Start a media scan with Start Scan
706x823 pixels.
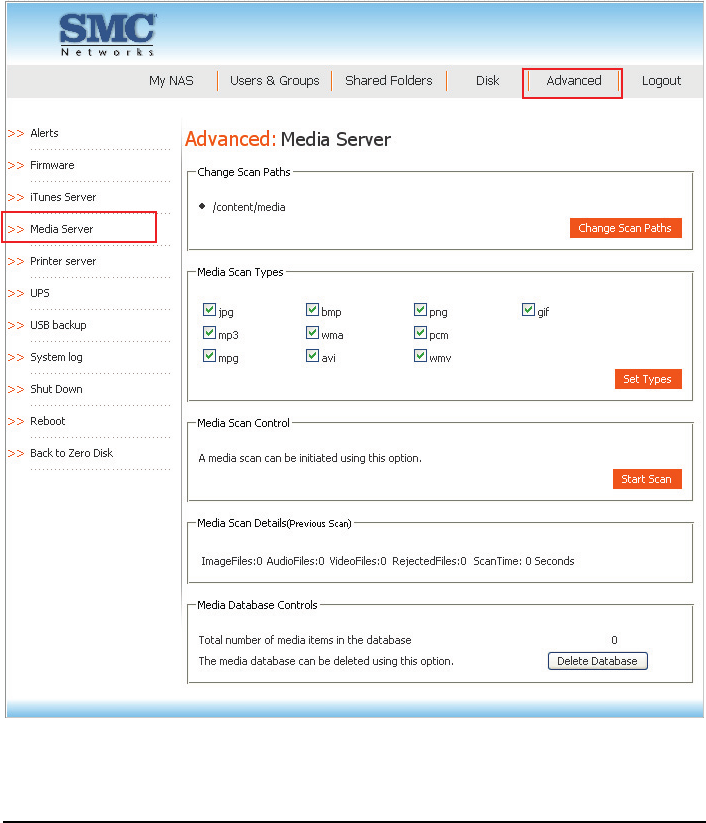click(x=647, y=479)
